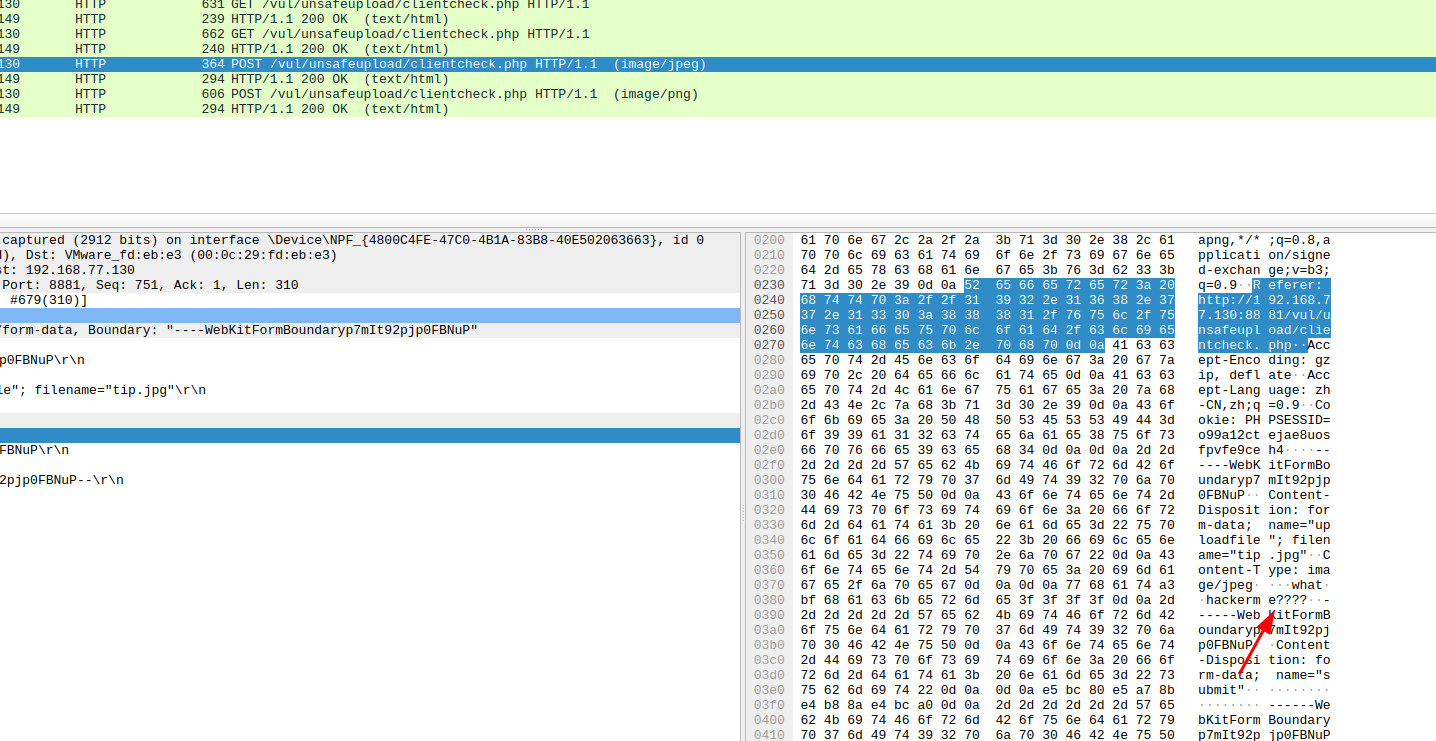Select the packet row '239 HTTP/1.1 200 OK (text/html)'
The width and height of the screenshot is (1436, 741).
(718, 19)
